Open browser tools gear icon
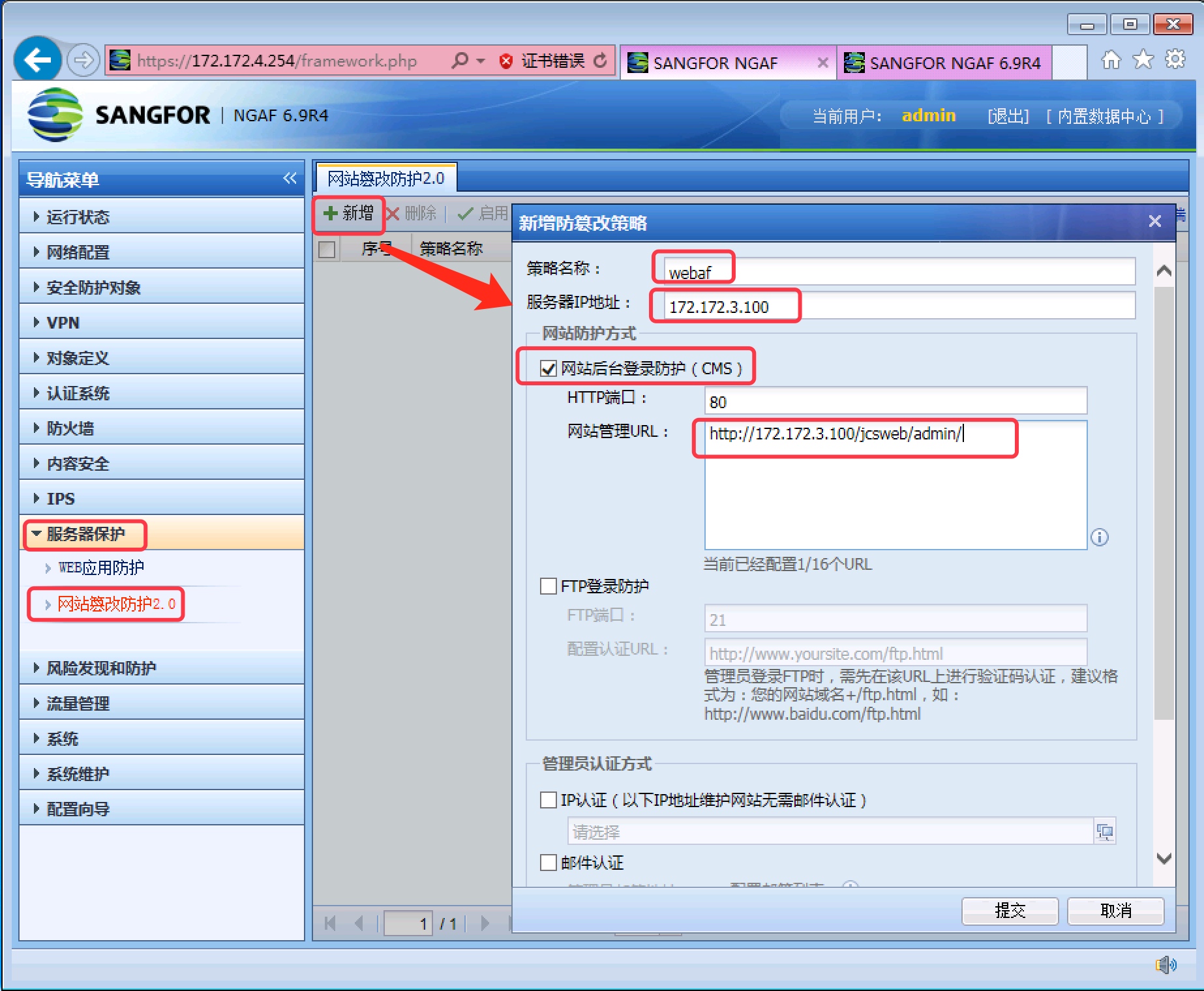The width and height of the screenshot is (1204, 991). click(x=1175, y=60)
